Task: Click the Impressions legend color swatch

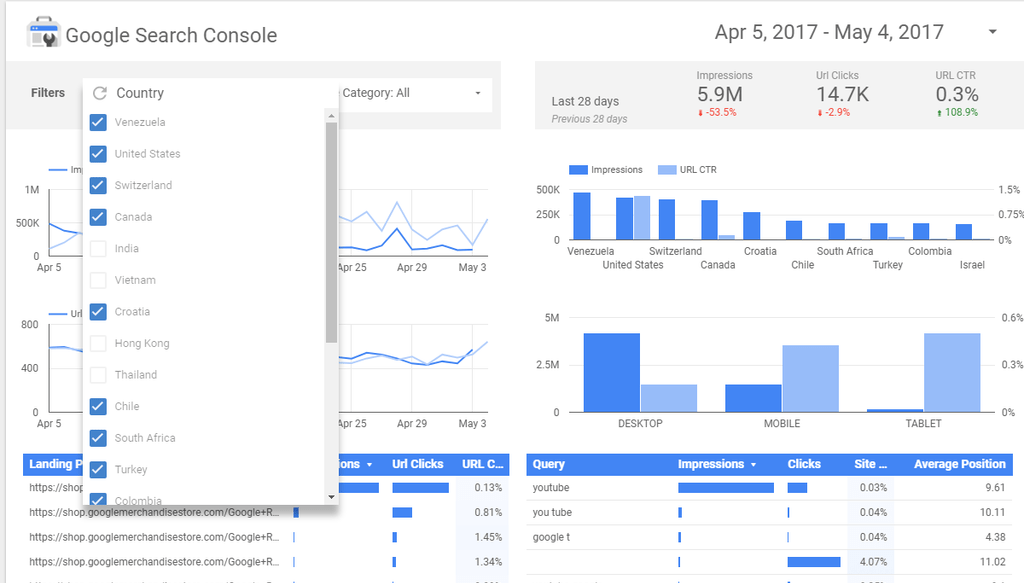Action: click(x=578, y=170)
